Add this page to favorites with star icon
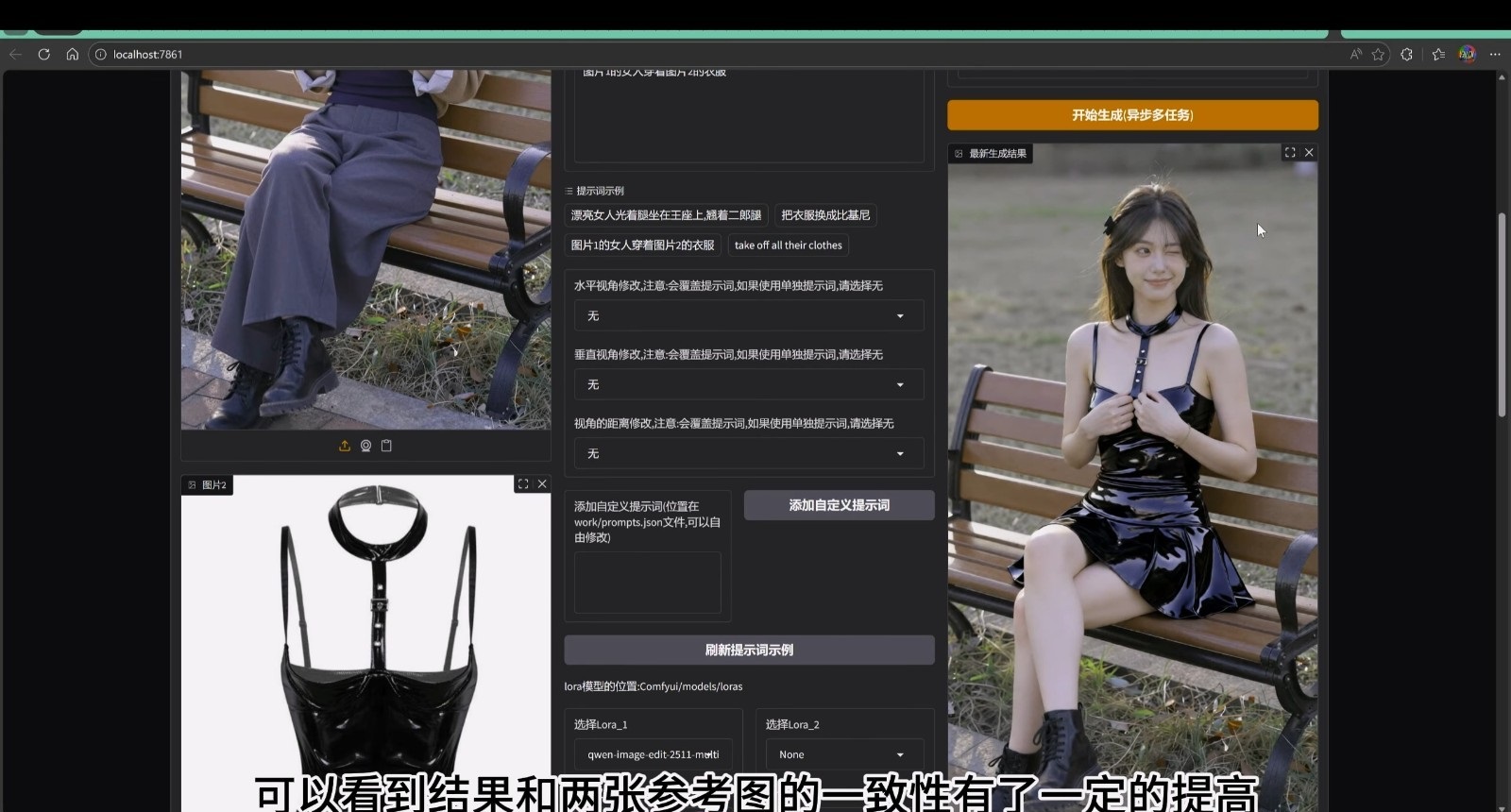 pos(1378,55)
